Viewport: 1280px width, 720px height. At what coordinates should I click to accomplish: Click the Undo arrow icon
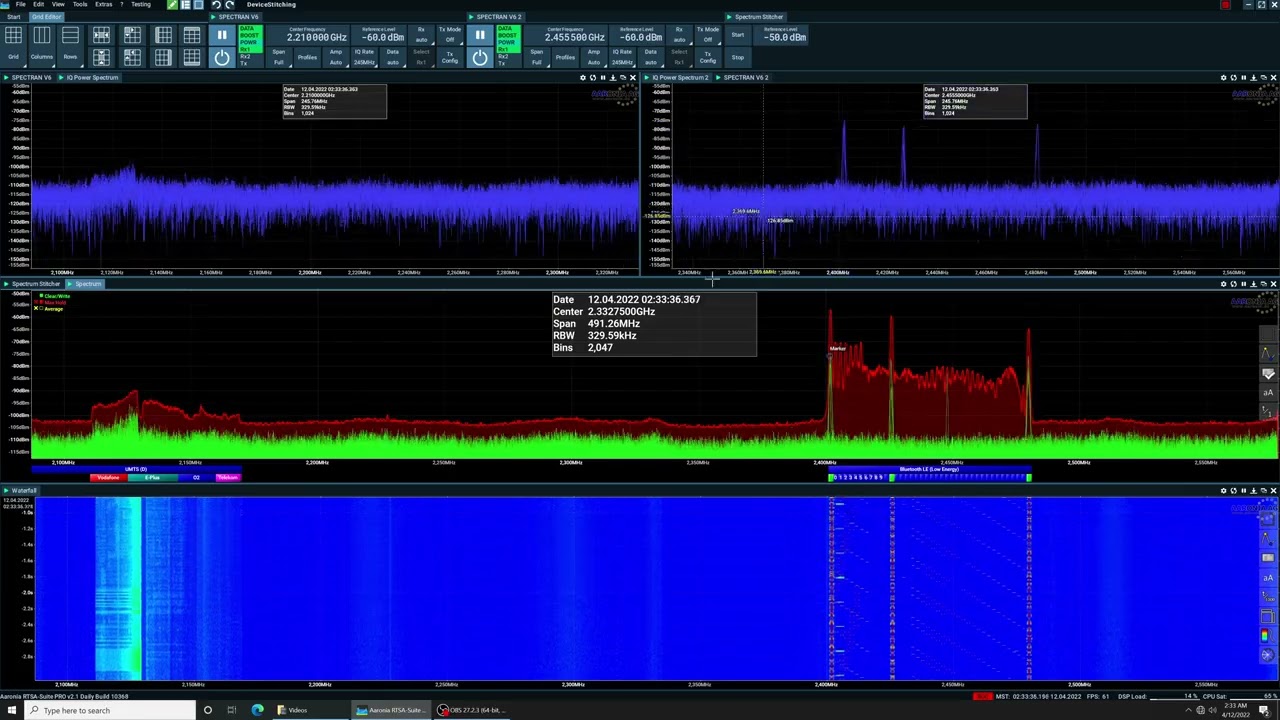(215, 5)
